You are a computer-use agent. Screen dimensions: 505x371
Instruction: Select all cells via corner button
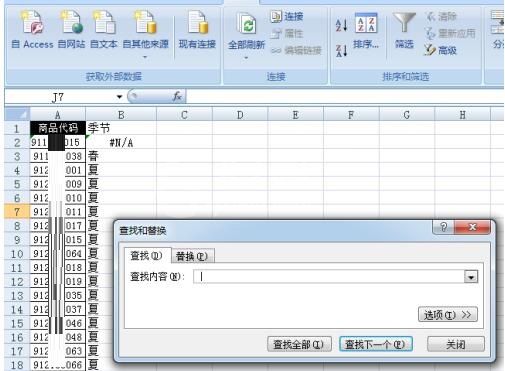(x=17, y=115)
